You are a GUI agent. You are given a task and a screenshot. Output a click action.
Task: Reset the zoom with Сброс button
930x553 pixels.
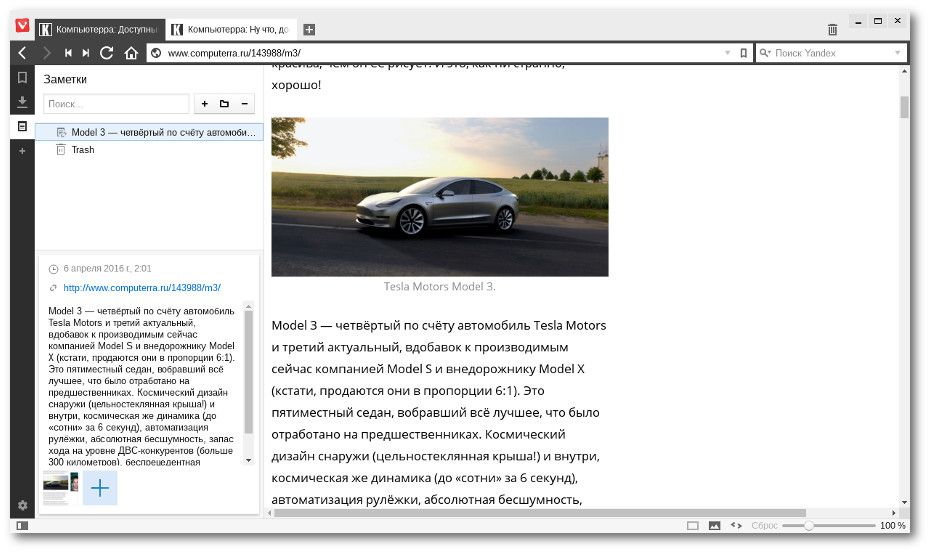click(764, 526)
